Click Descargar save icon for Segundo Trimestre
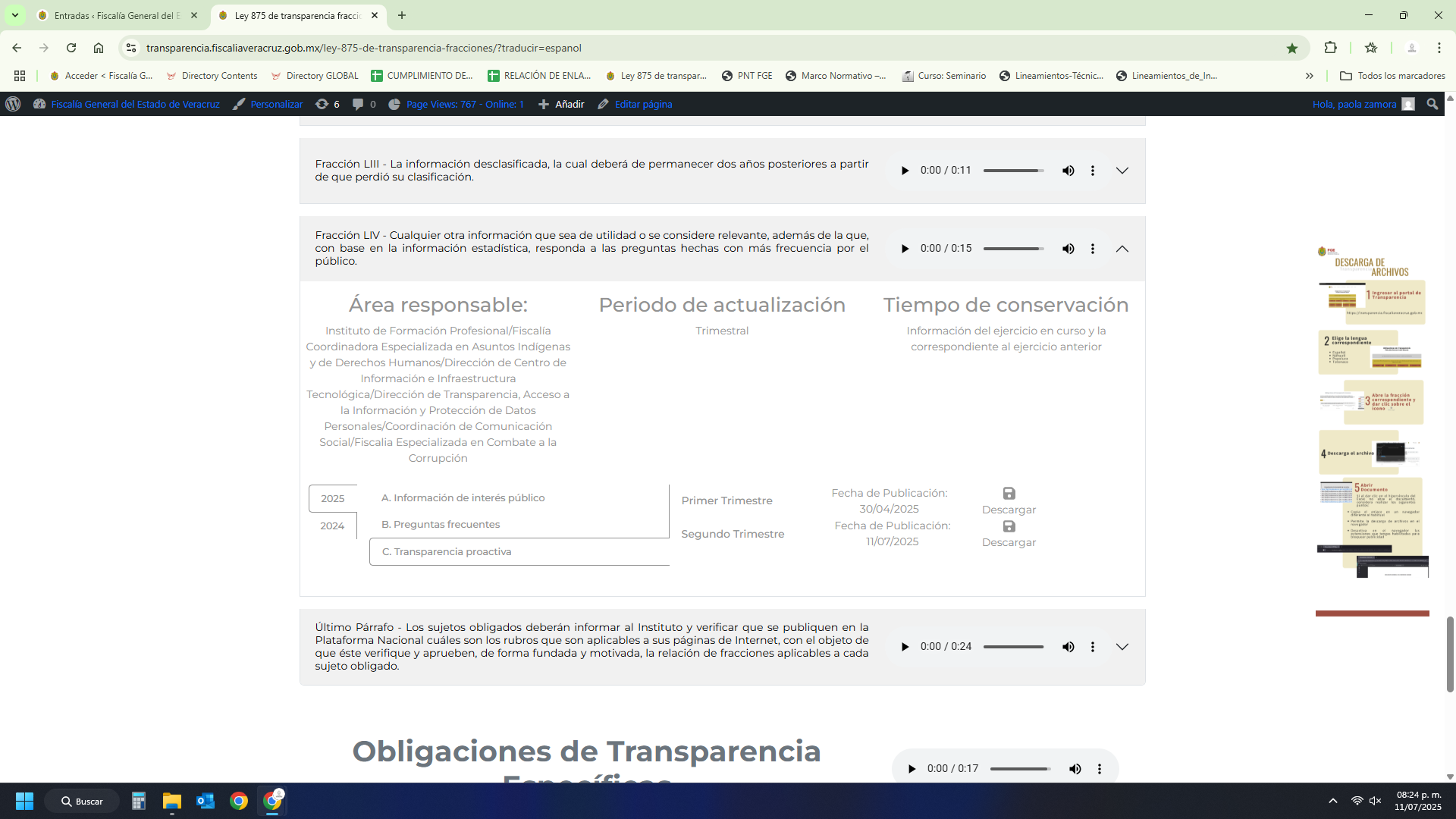 1009,526
